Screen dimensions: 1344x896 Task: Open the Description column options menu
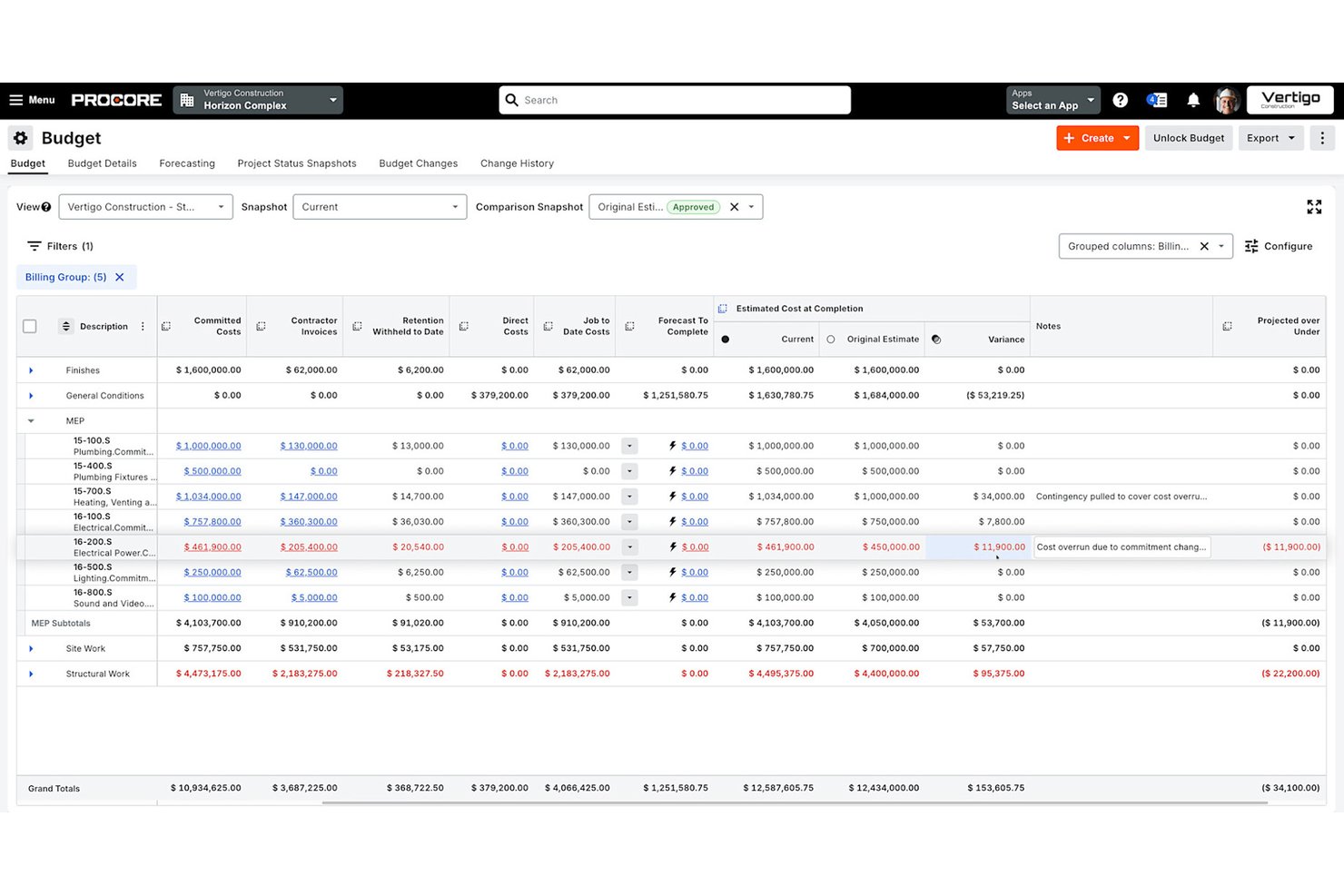coord(143,326)
